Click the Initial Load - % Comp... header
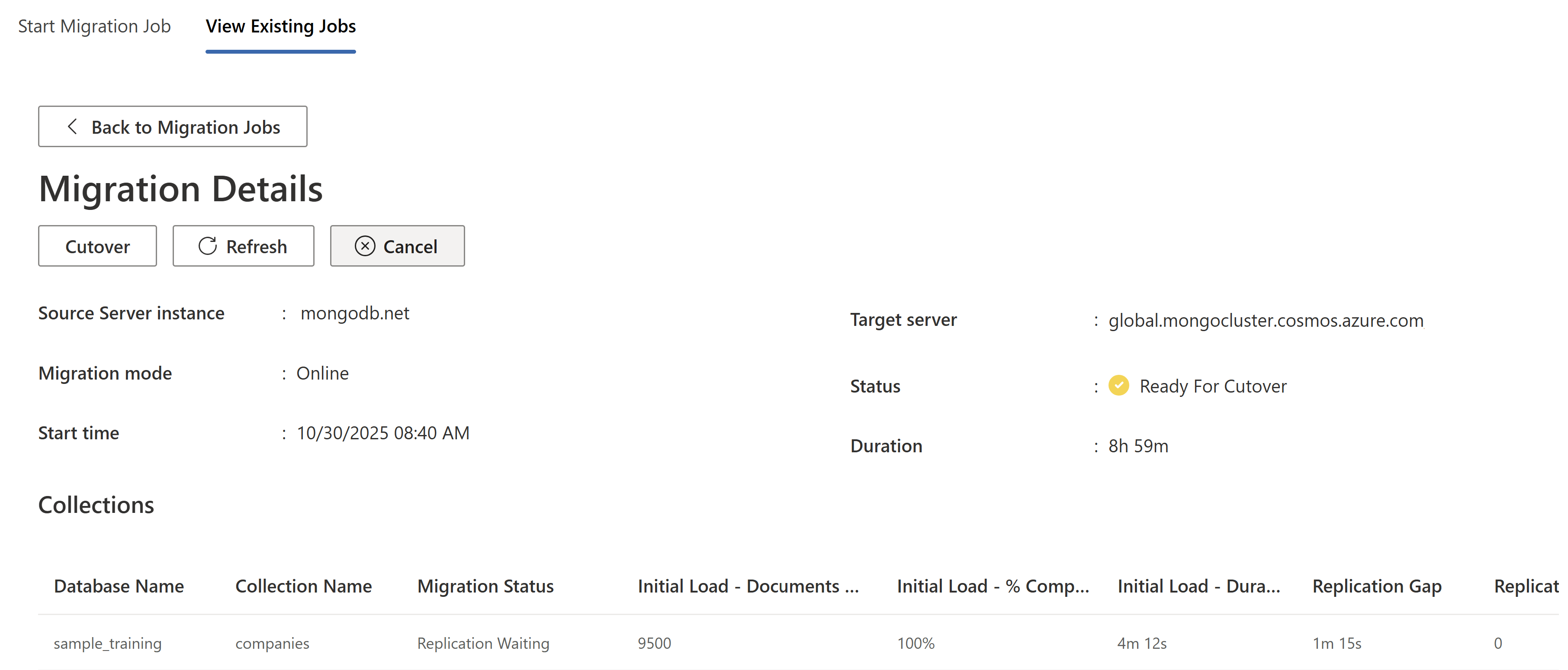Image resolution: width=1568 pixels, height=670 pixels. (x=993, y=586)
